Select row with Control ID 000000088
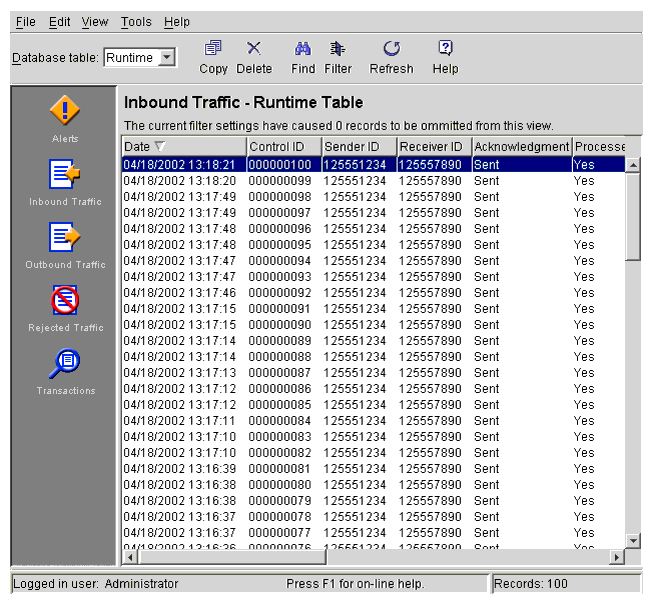653x604 pixels. (374, 357)
